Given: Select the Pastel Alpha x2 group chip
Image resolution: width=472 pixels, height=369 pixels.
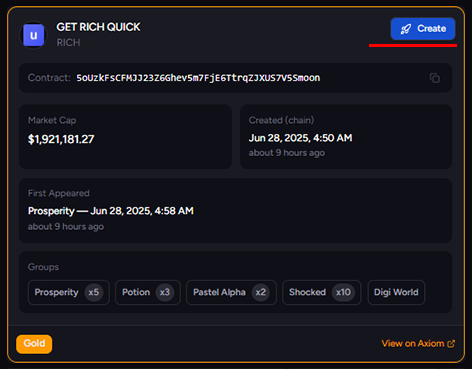Looking at the screenshot, I should tap(231, 292).
